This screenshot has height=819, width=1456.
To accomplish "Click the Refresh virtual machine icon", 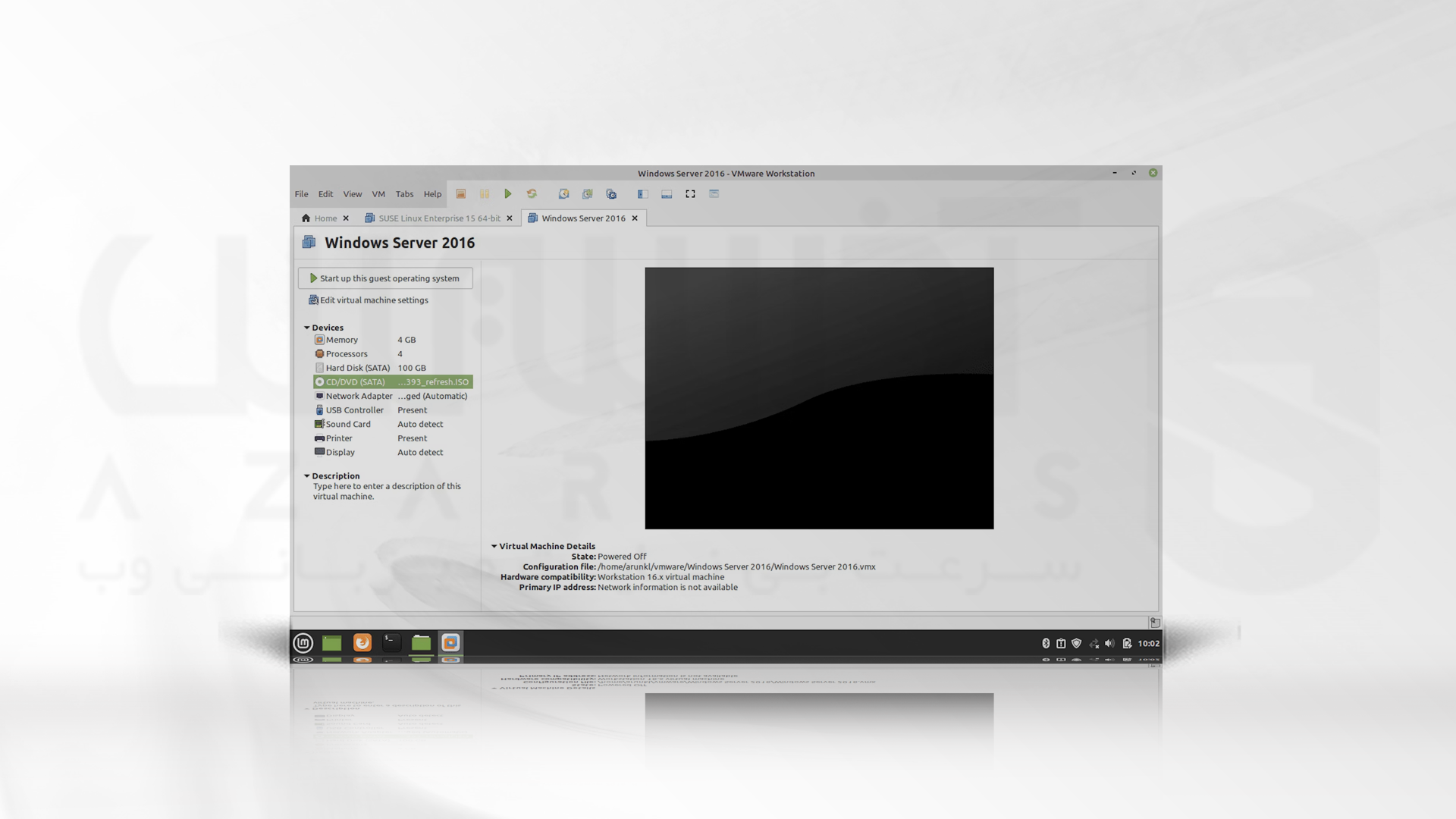I will [532, 194].
